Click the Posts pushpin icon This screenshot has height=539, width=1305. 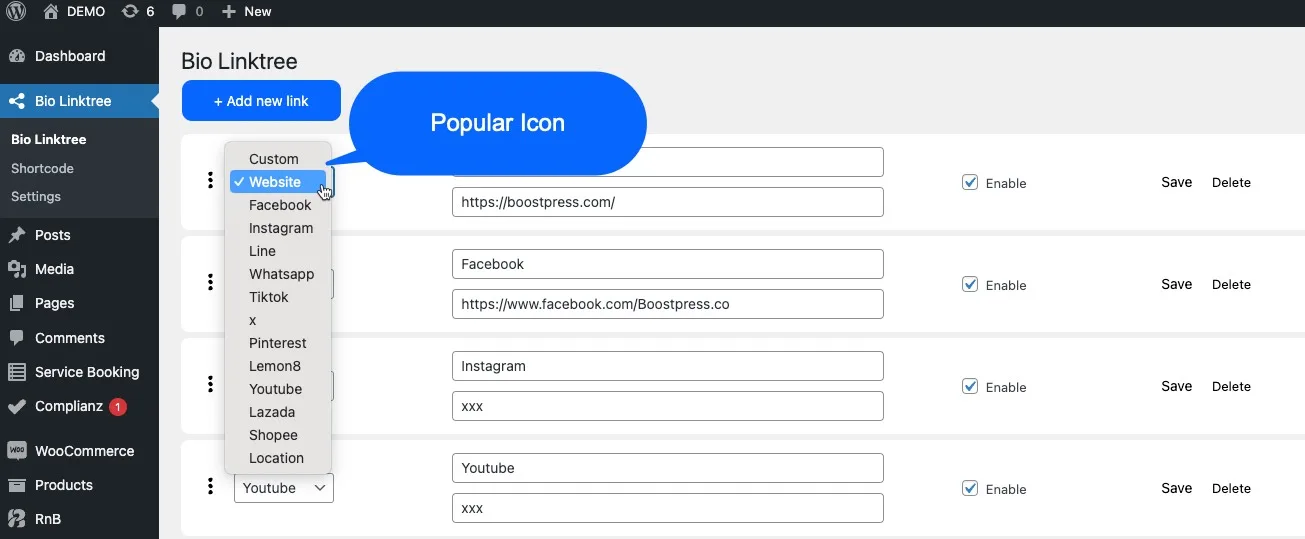(17, 235)
